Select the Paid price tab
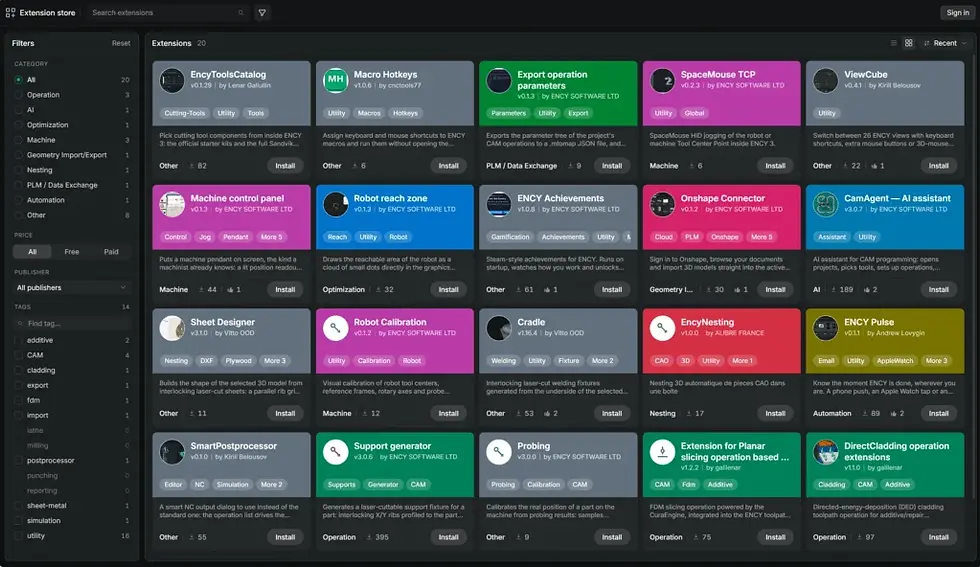The width and height of the screenshot is (980, 567). click(111, 252)
